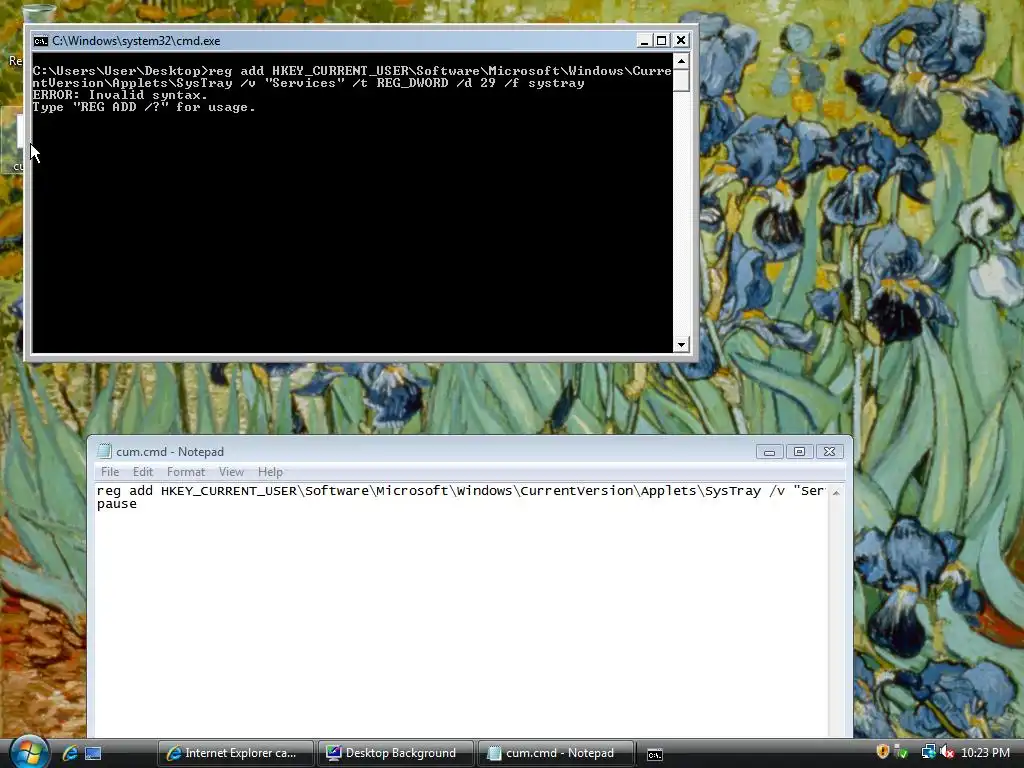Click the word "pause" in Notepad

click(x=117, y=504)
